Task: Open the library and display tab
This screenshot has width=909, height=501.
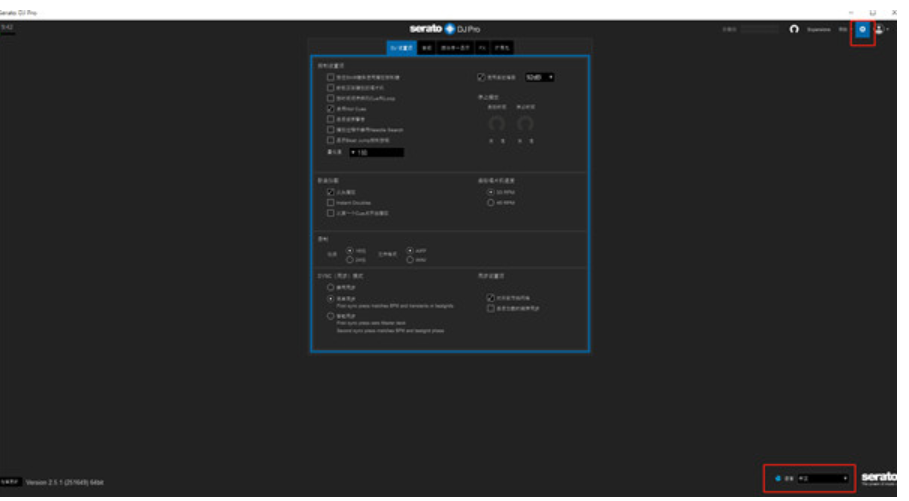Action: coord(455,48)
